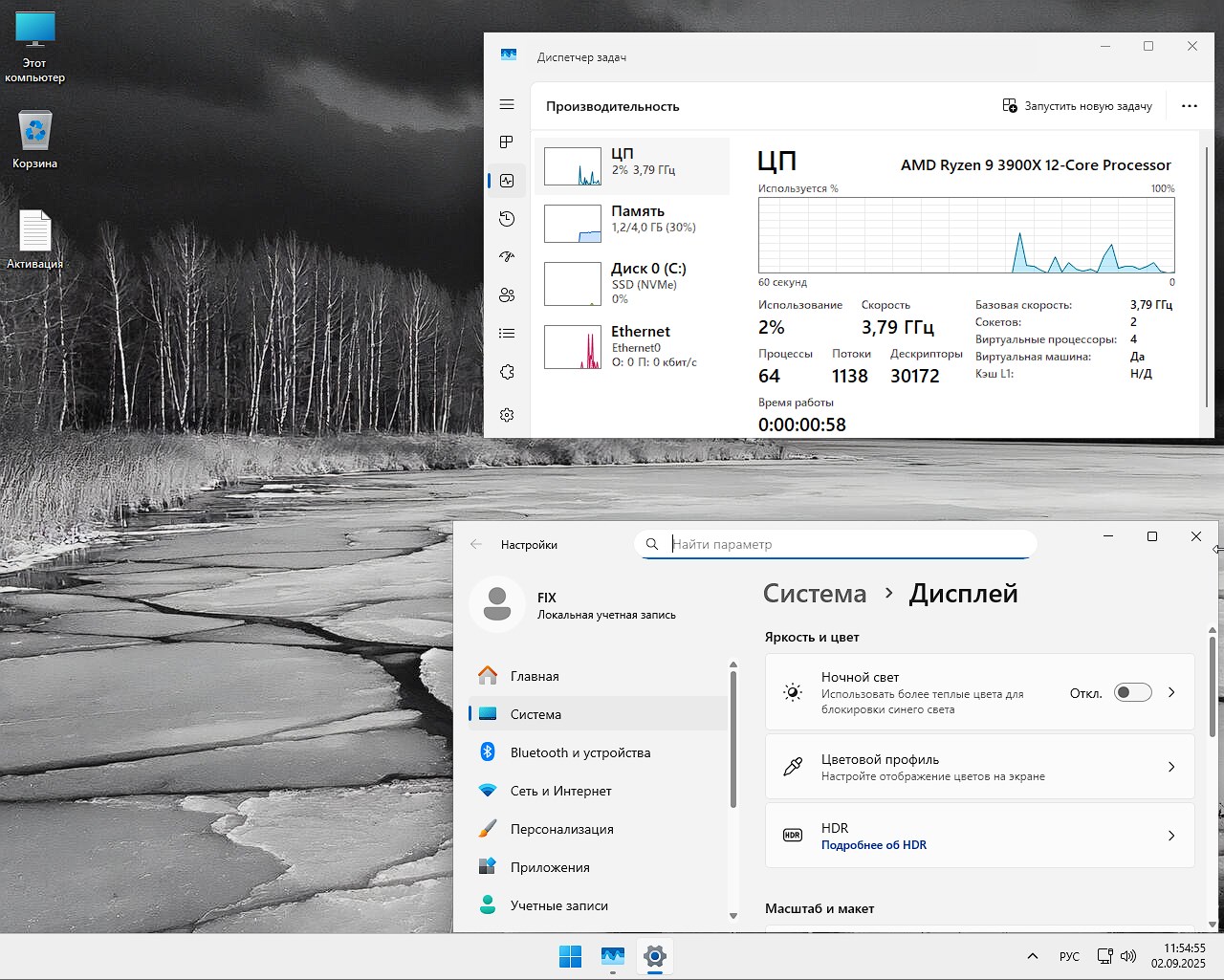Screen dimensions: 1224x980
Task: Click the Найти параметр search field
Action: (x=836, y=544)
